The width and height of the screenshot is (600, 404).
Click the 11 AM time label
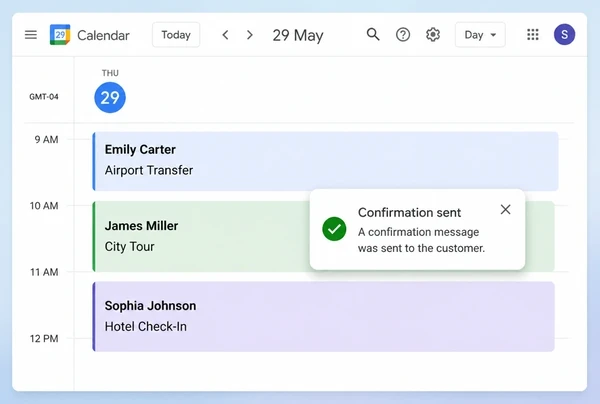point(44,272)
